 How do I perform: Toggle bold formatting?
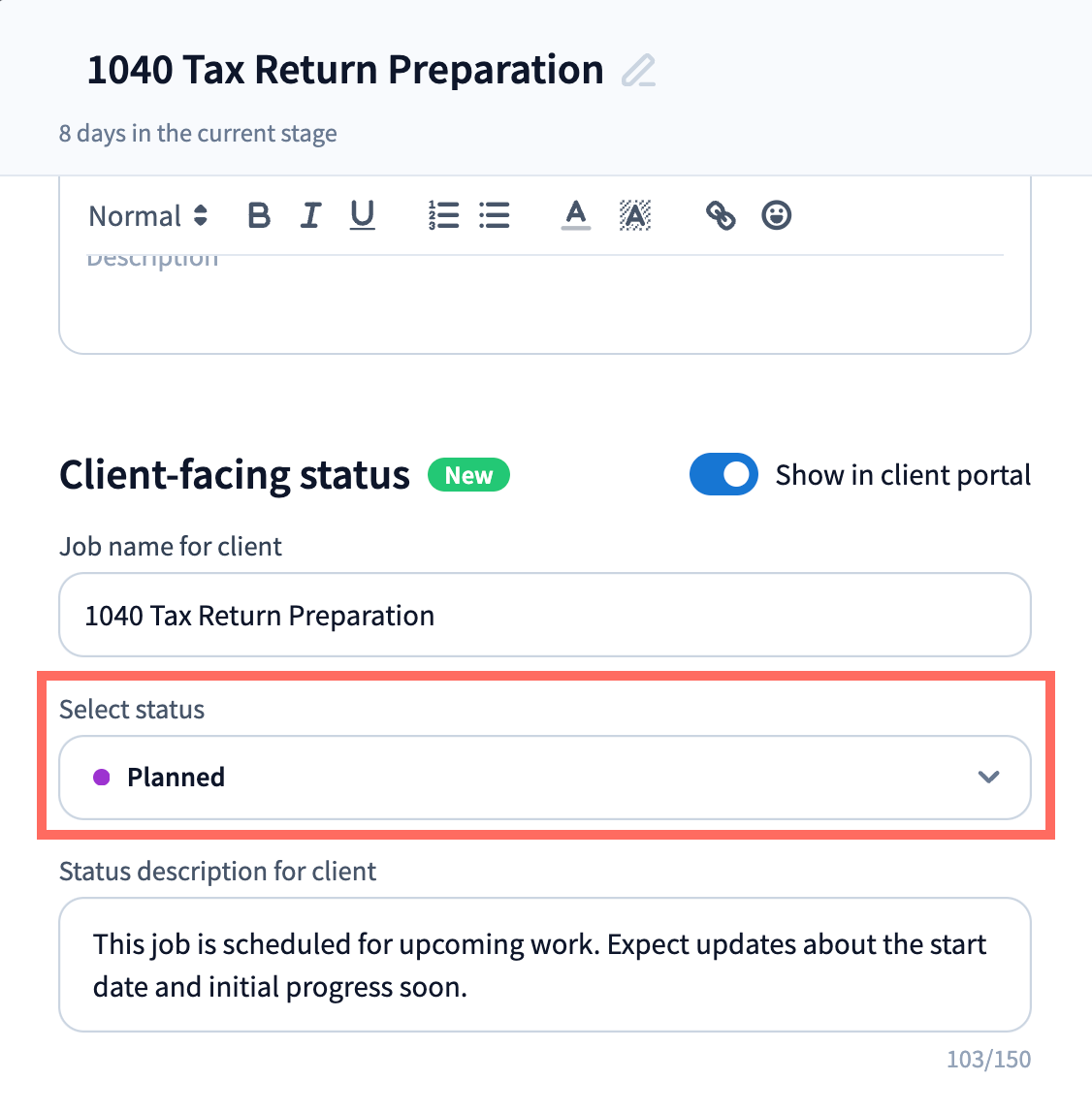coord(259,215)
